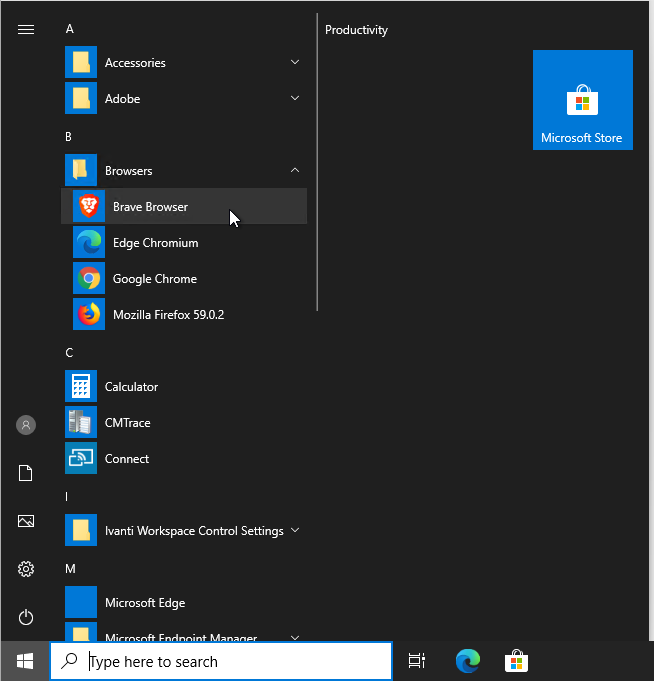Open Task View from the taskbar
654x681 pixels.
pos(417,661)
